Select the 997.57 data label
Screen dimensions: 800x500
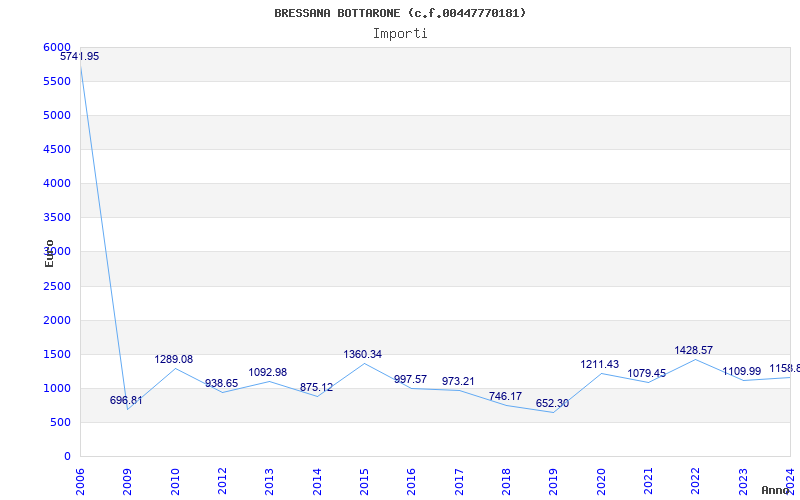pyautogui.click(x=410, y=380)
